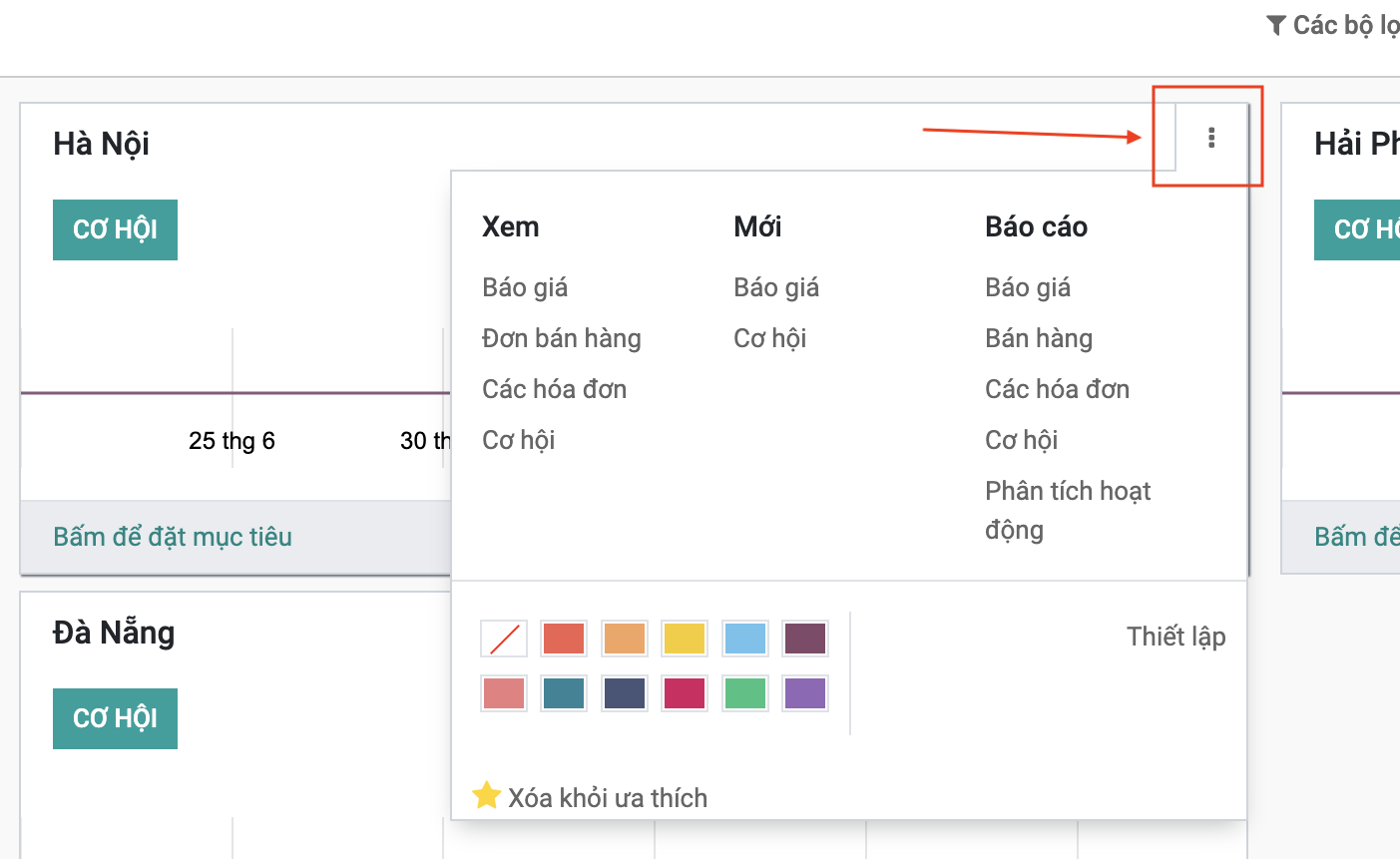The image size is (1400, 859).
Task: Click CƠ HỘI button on Đà Nẵng card
Action: (x=115, y=718)
